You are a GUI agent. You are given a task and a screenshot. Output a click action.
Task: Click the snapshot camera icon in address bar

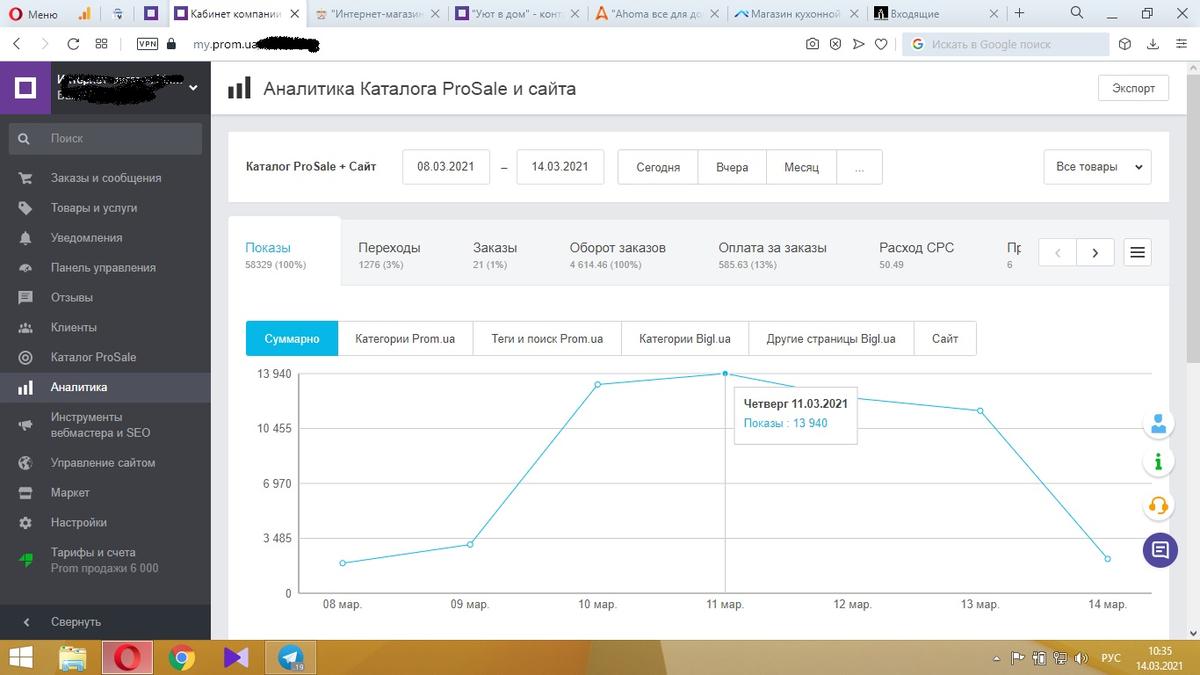pos(812,44)
